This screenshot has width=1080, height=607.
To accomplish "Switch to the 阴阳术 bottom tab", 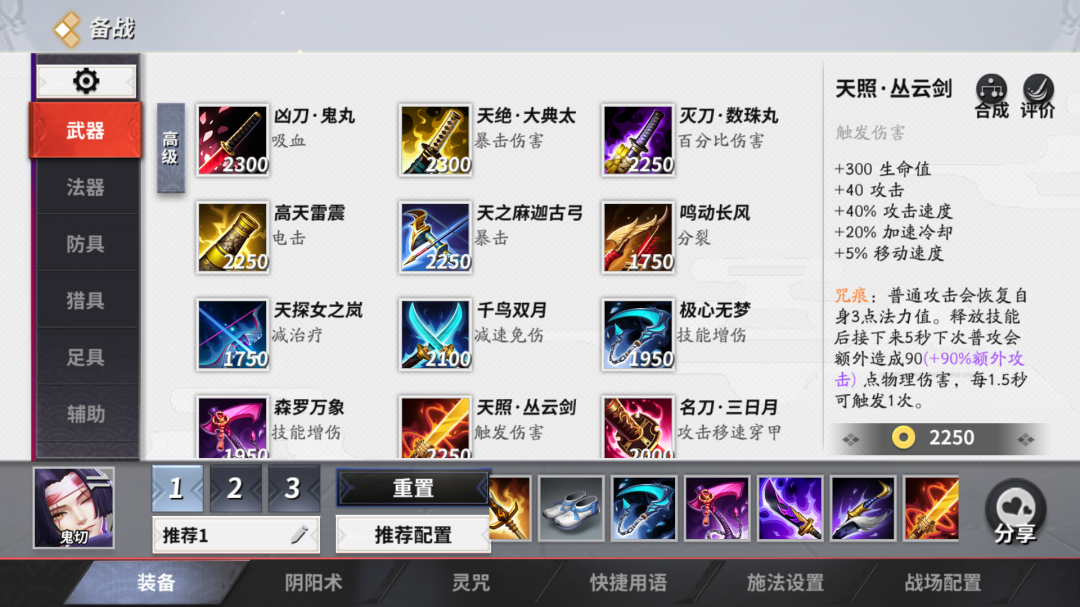I will (x=313, y=583).
